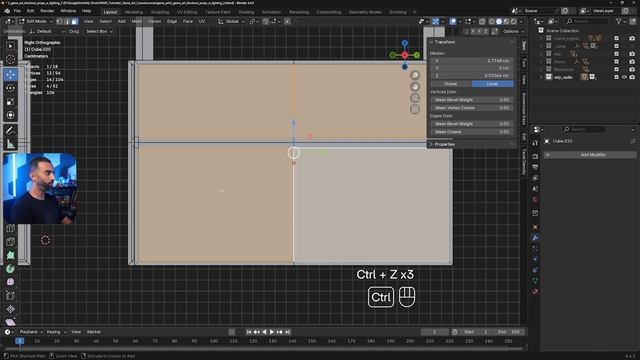Toggle X-ray view

[x=482, y=21]
